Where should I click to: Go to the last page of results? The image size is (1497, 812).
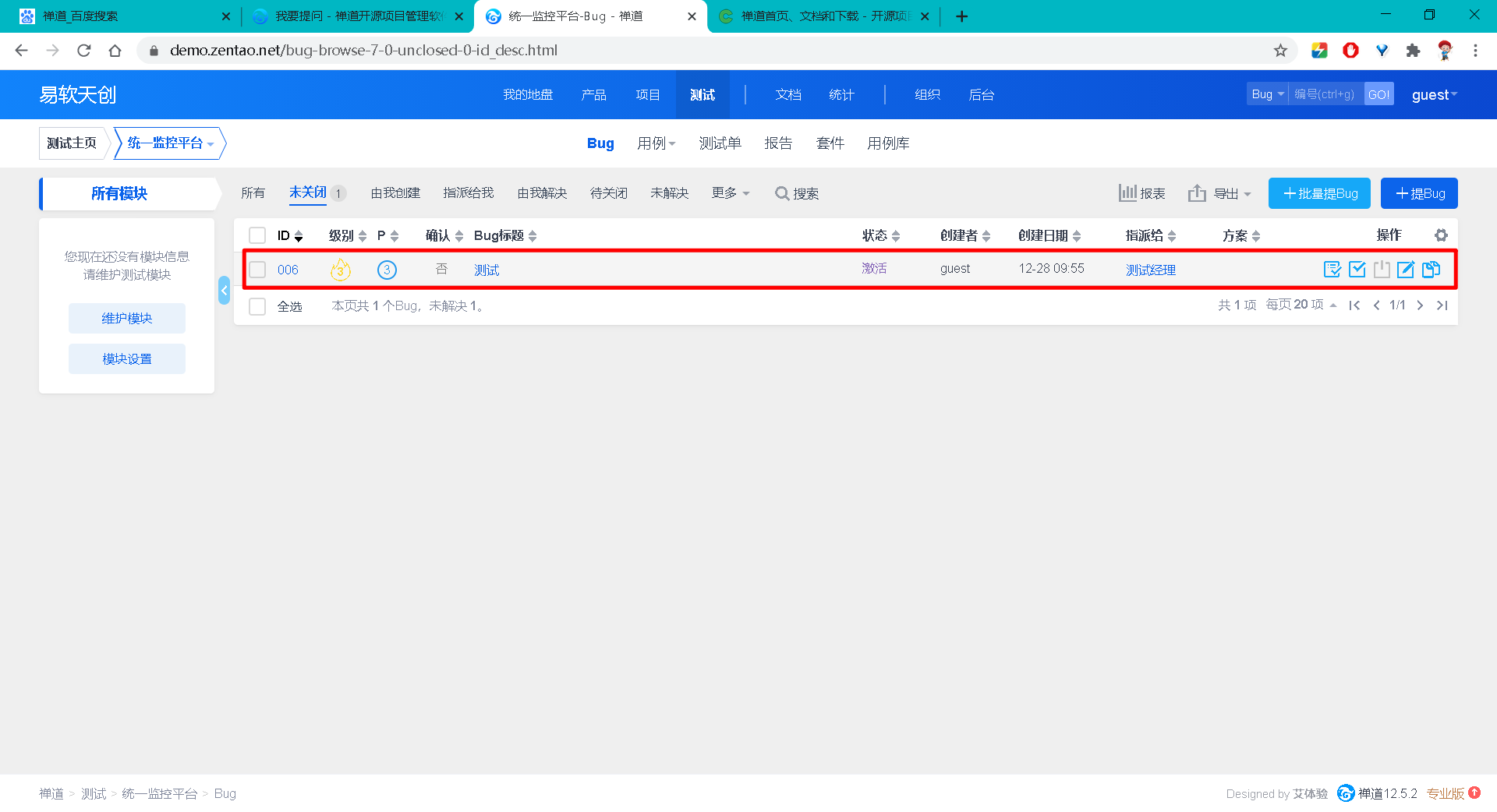[1442, 305]
